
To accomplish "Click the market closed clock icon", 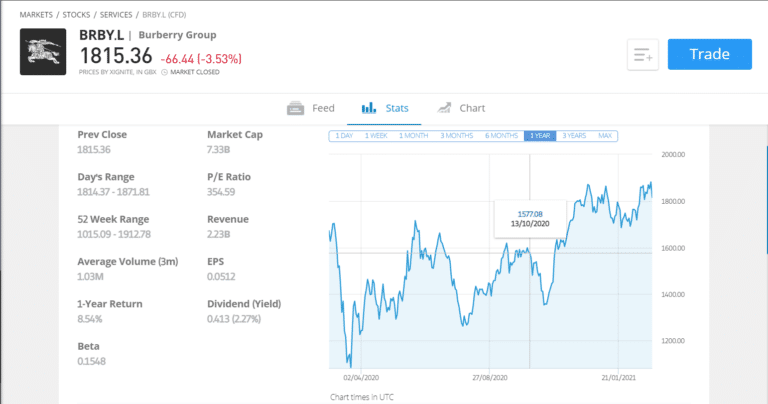I will 165,72.
